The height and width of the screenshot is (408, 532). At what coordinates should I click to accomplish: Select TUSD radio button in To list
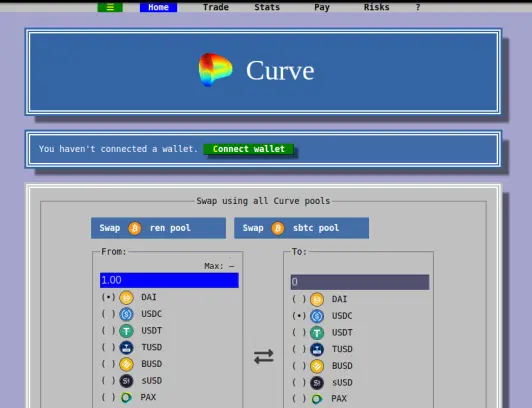point(299,349)
